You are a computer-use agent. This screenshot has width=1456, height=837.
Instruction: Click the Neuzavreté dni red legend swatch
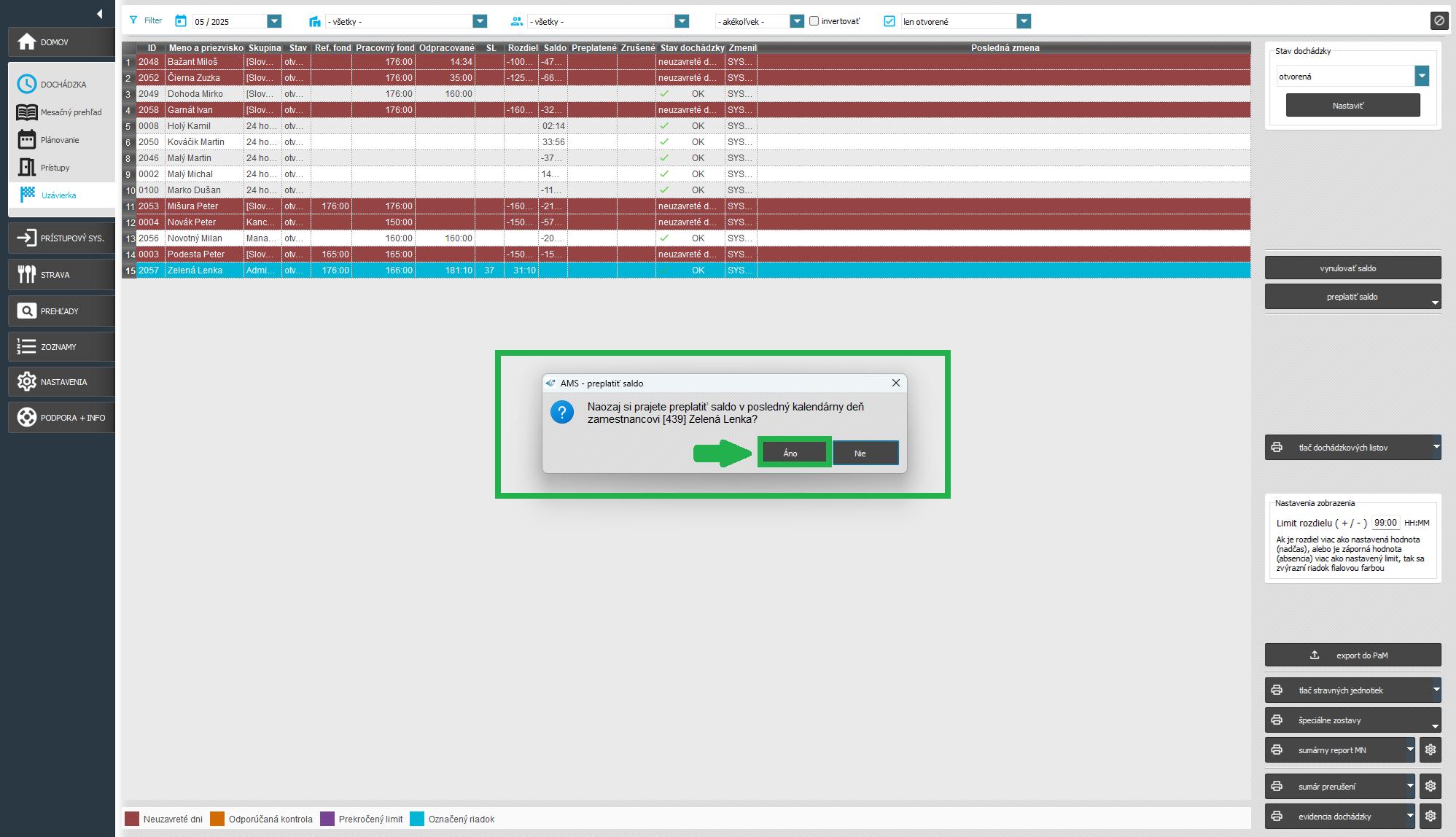132,819
